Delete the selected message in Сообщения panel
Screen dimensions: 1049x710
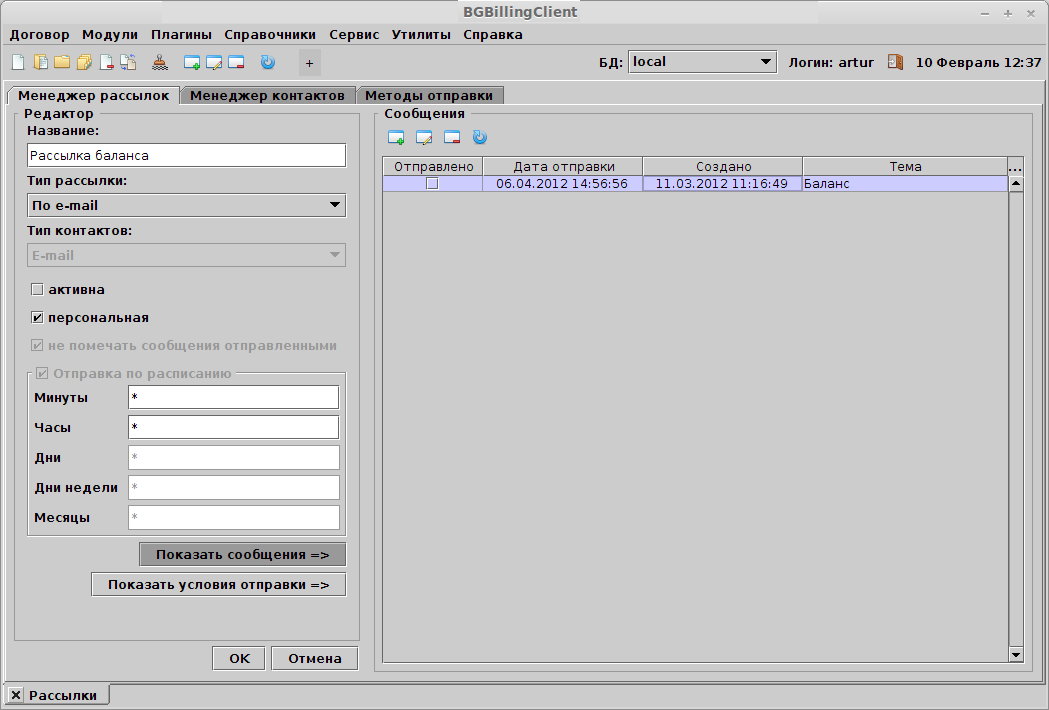pos(452,137)
